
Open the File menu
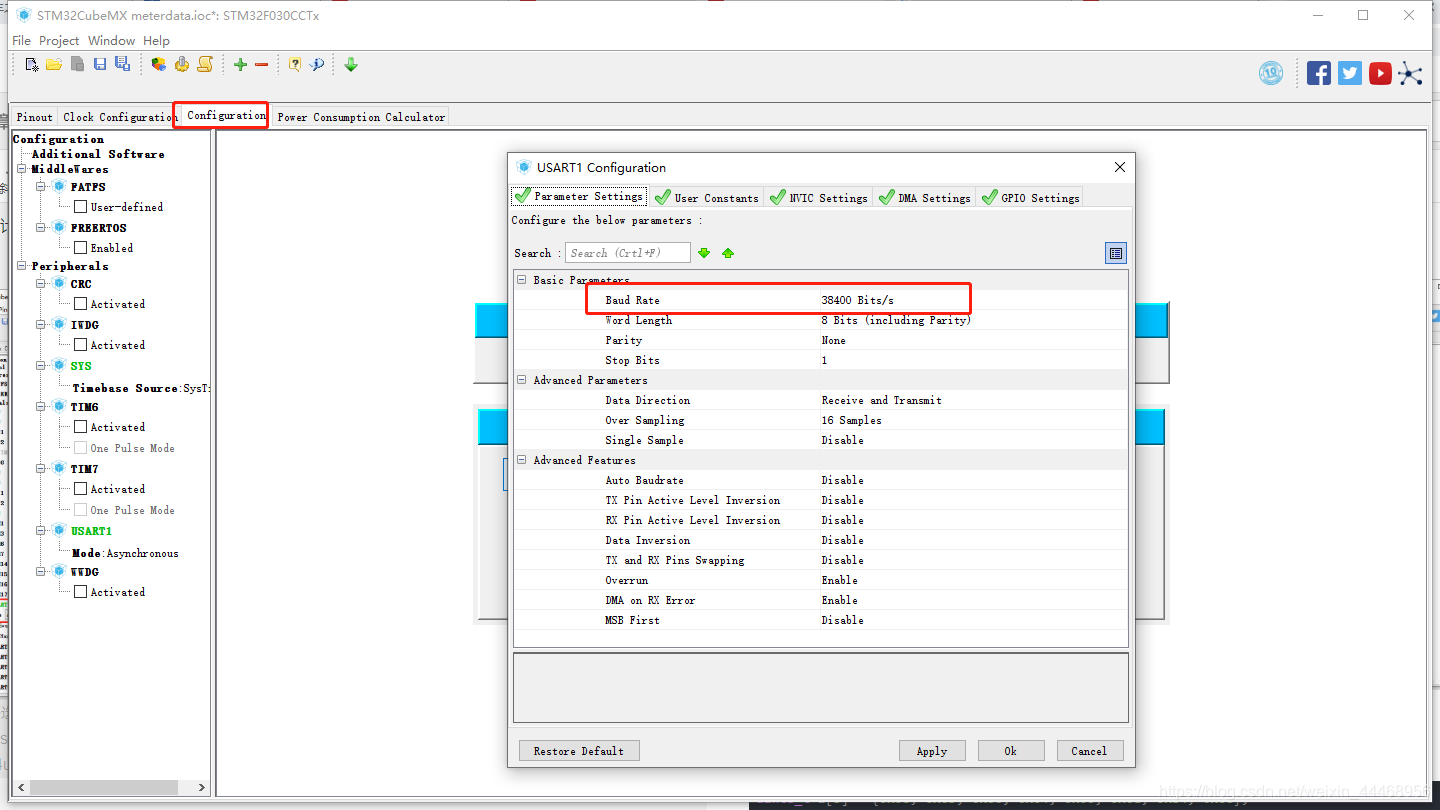[x=21, y=41]
